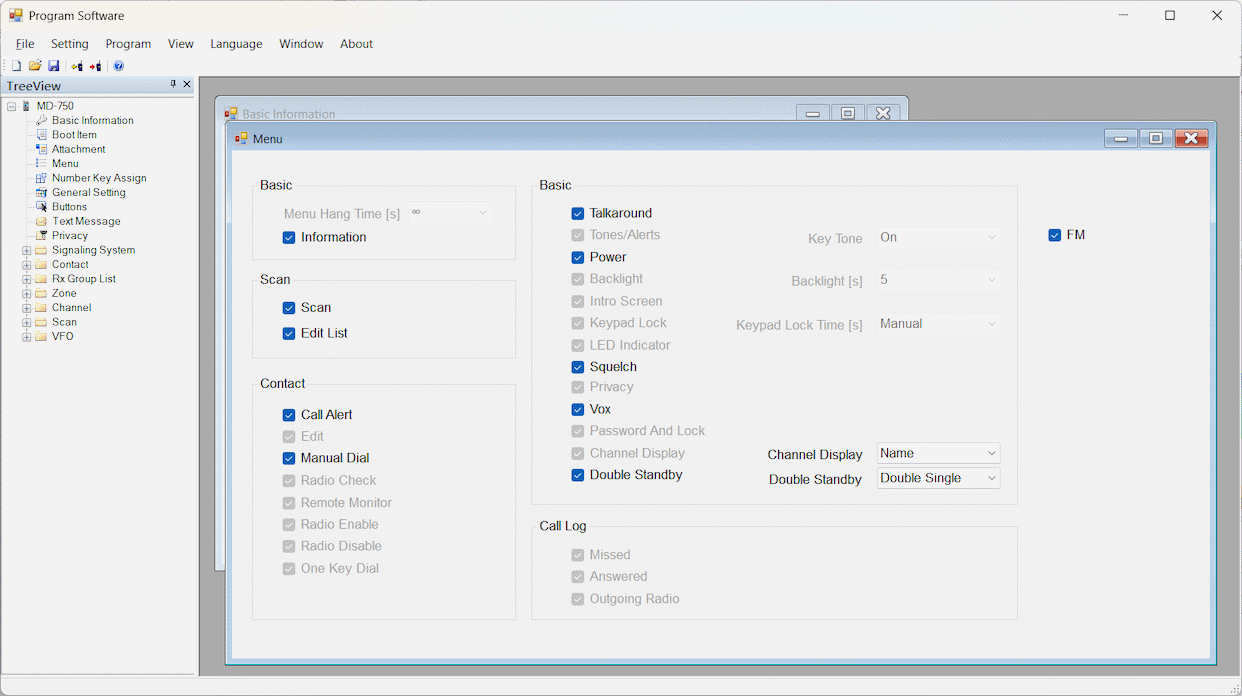
Task: Open the Double Standby mode dropdown
Action: (938, 478)
